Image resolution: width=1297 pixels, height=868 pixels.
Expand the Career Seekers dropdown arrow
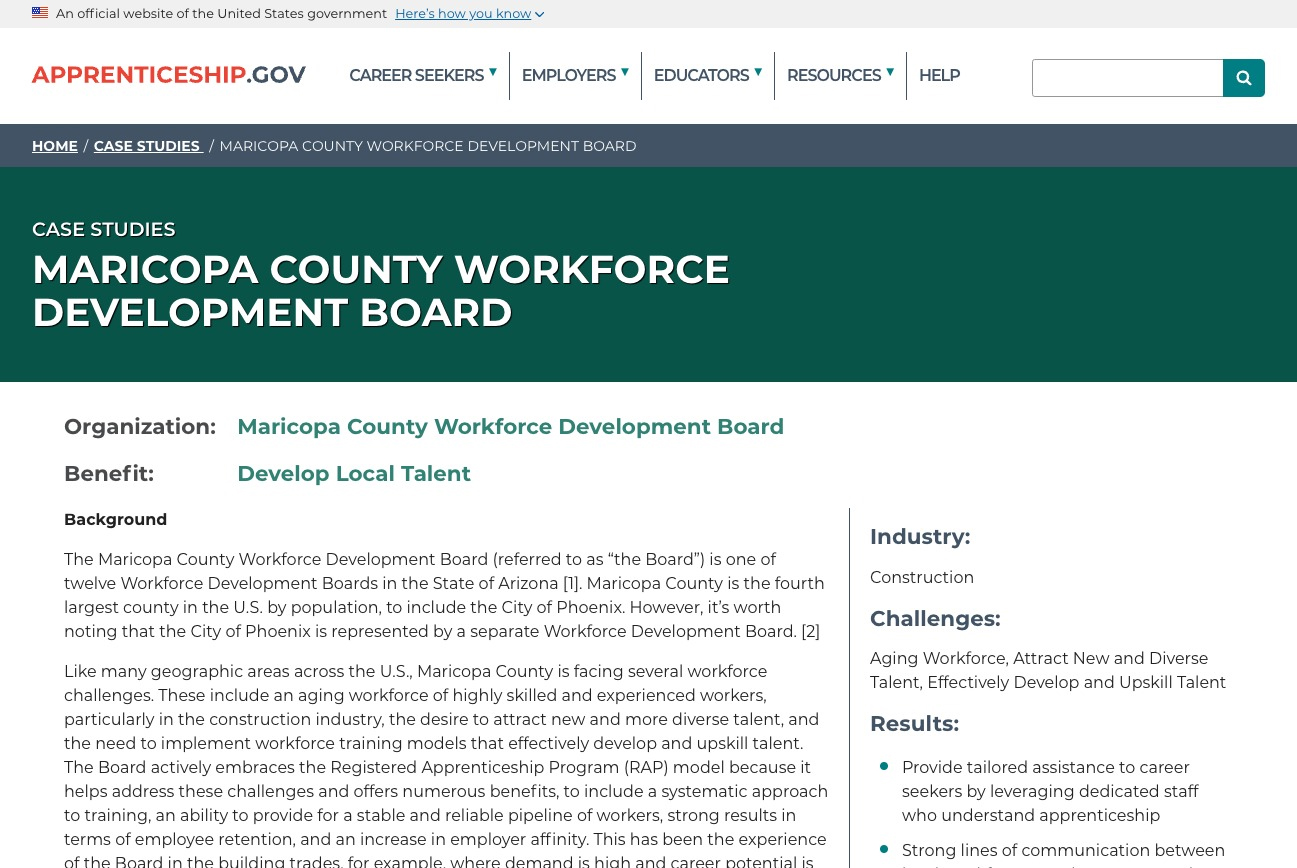tap(492, 72)
